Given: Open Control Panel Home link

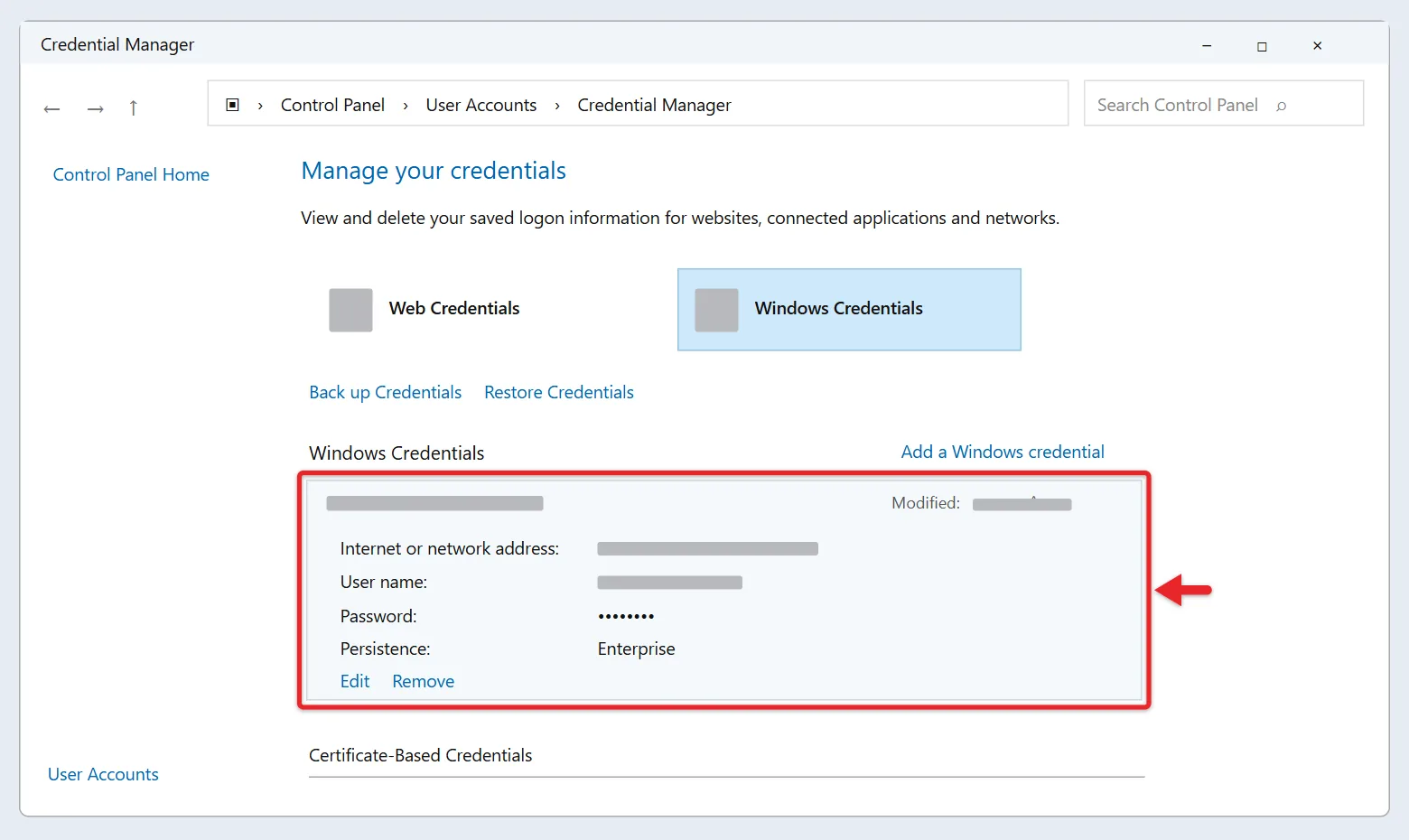Looking at the screenshot, I should 131,174.
